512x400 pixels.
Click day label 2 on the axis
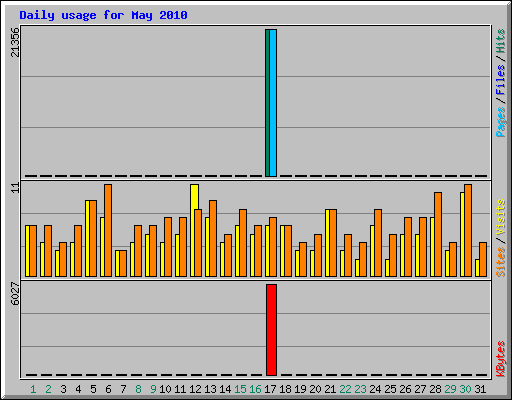[x=48, y=389]
